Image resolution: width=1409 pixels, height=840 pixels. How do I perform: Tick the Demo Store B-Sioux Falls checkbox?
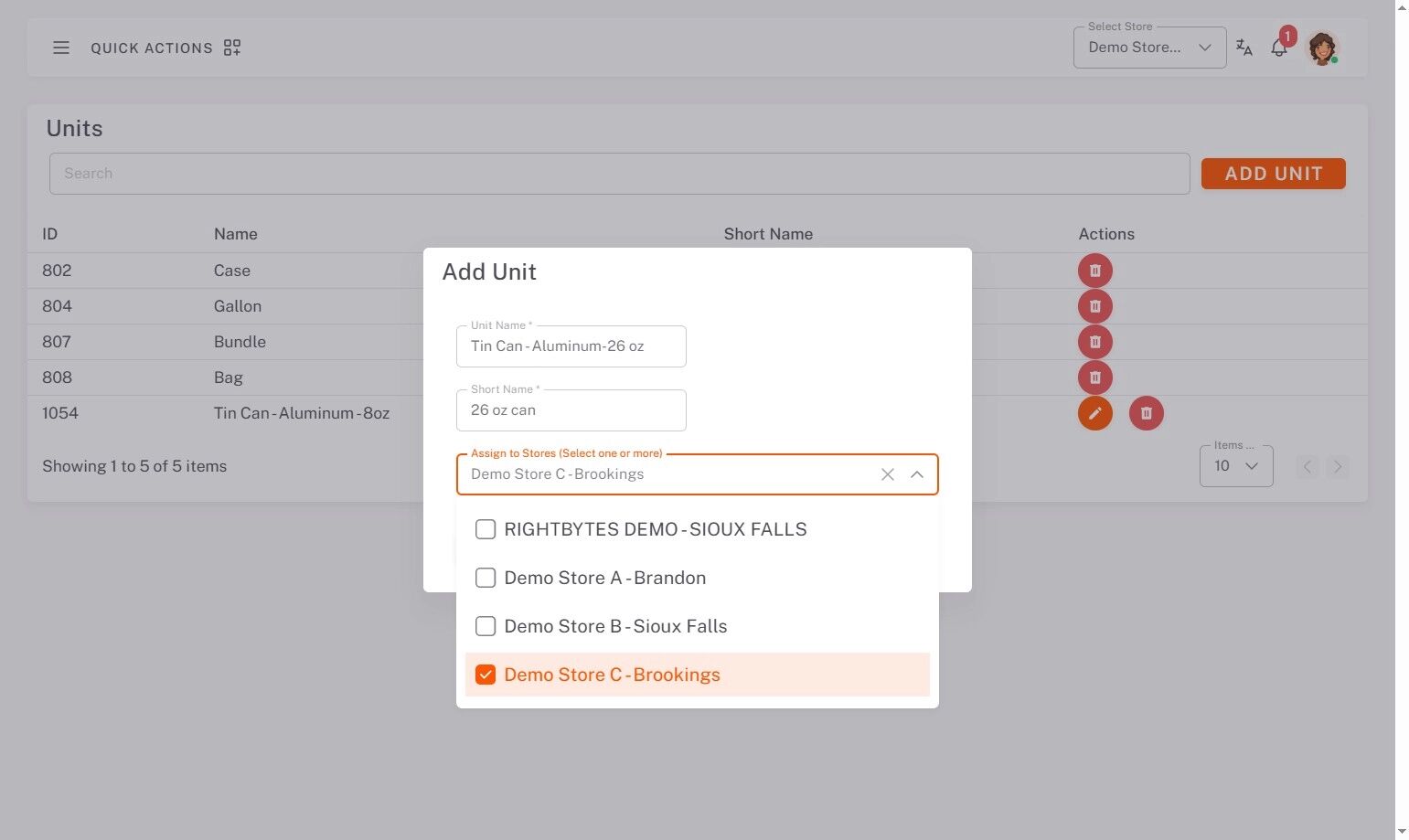(x=486, y=626)
